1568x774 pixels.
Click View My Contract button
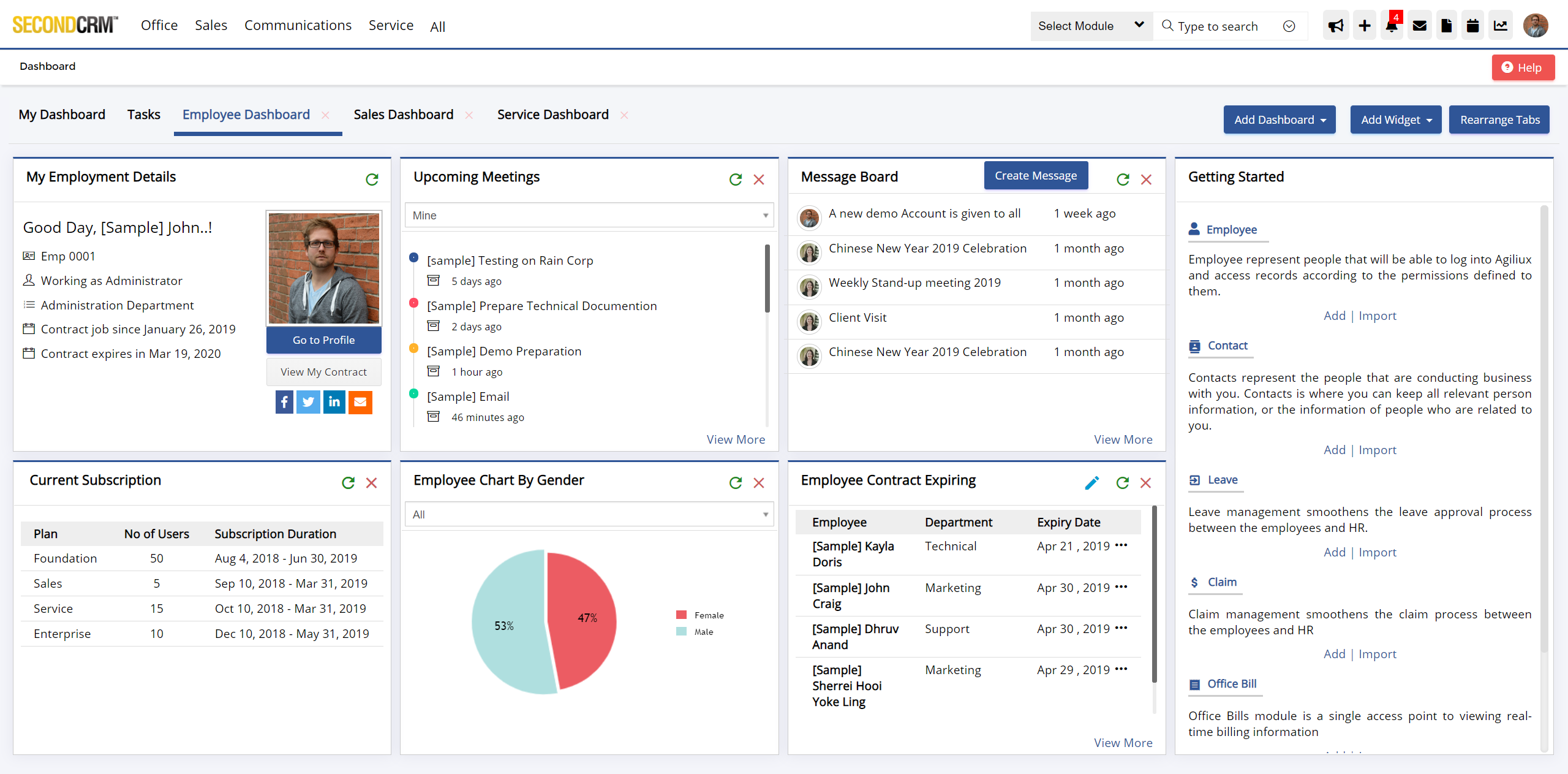(x=323, y=372)
